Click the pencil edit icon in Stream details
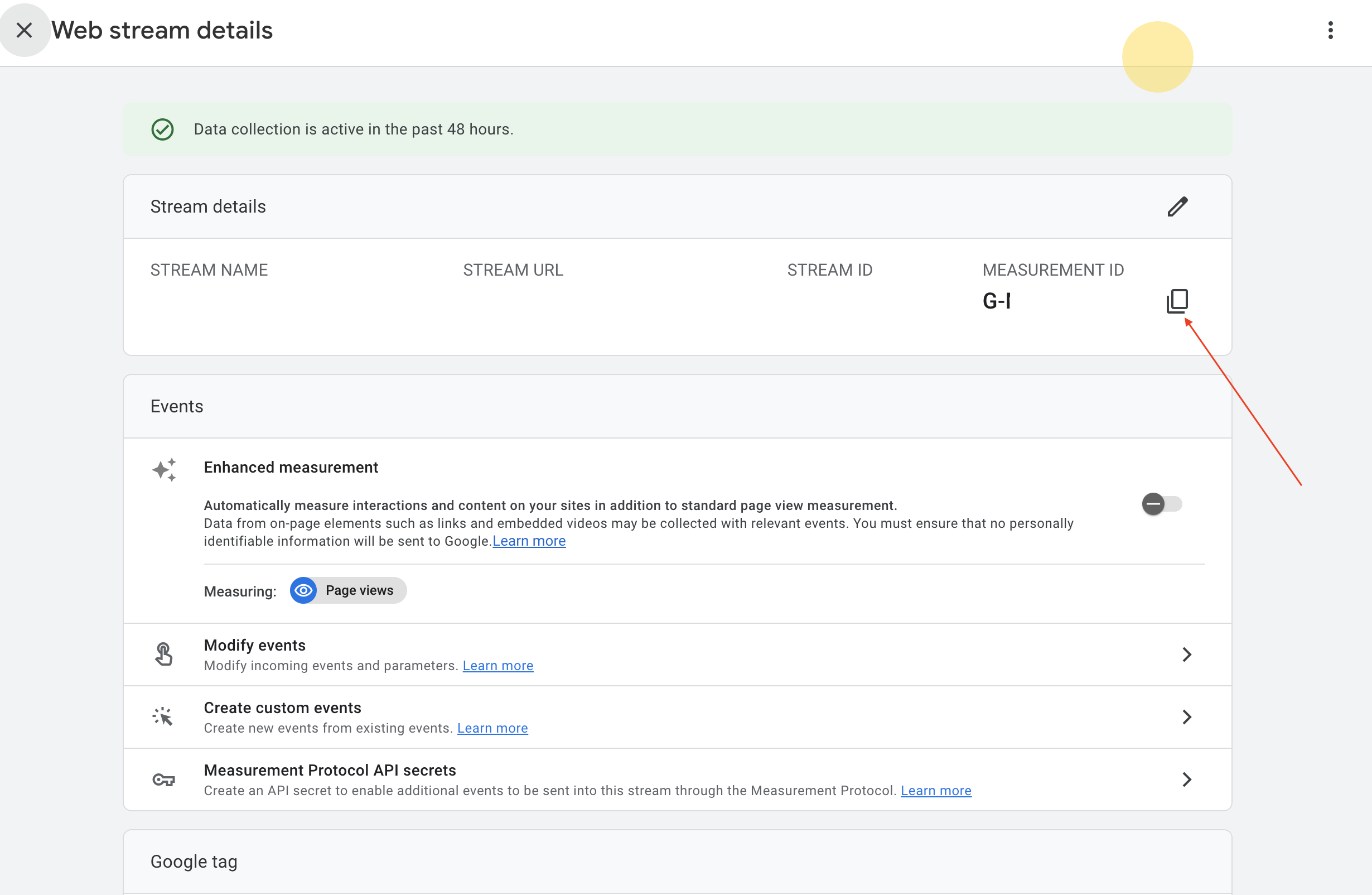1372x895 pixels. tap(1177, 206)
